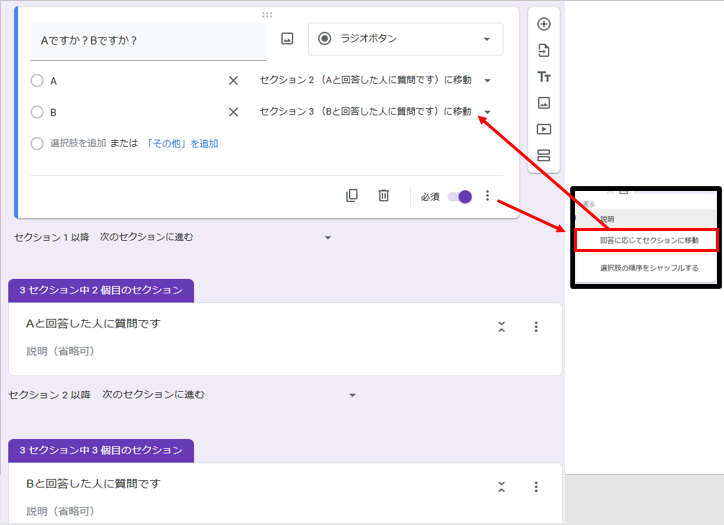Insert an image into the question title
Screen dimensions: 724x525
coord(287,39)
